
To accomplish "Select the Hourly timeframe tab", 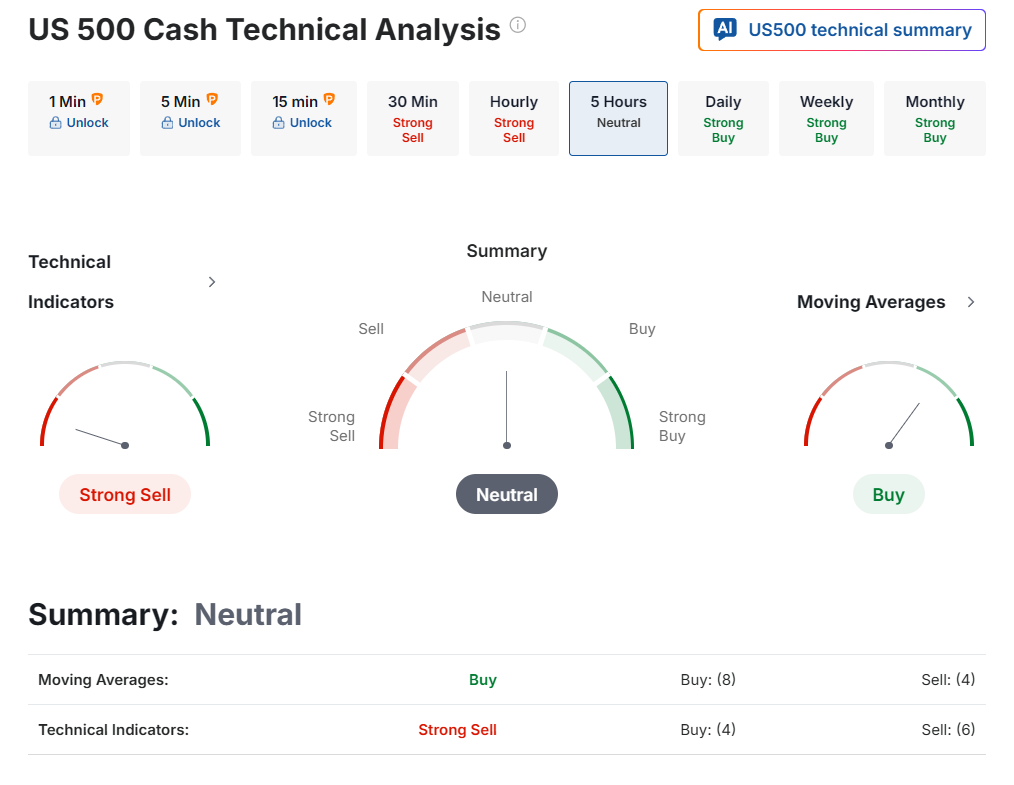I will (514, 118).
